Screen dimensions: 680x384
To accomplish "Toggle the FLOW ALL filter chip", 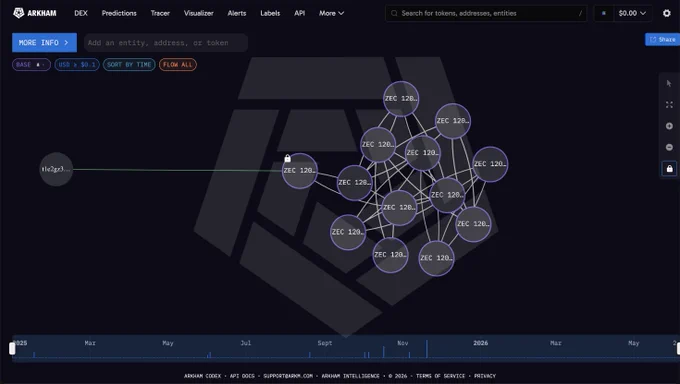I will pyautogui.click(x=178, y=65).
